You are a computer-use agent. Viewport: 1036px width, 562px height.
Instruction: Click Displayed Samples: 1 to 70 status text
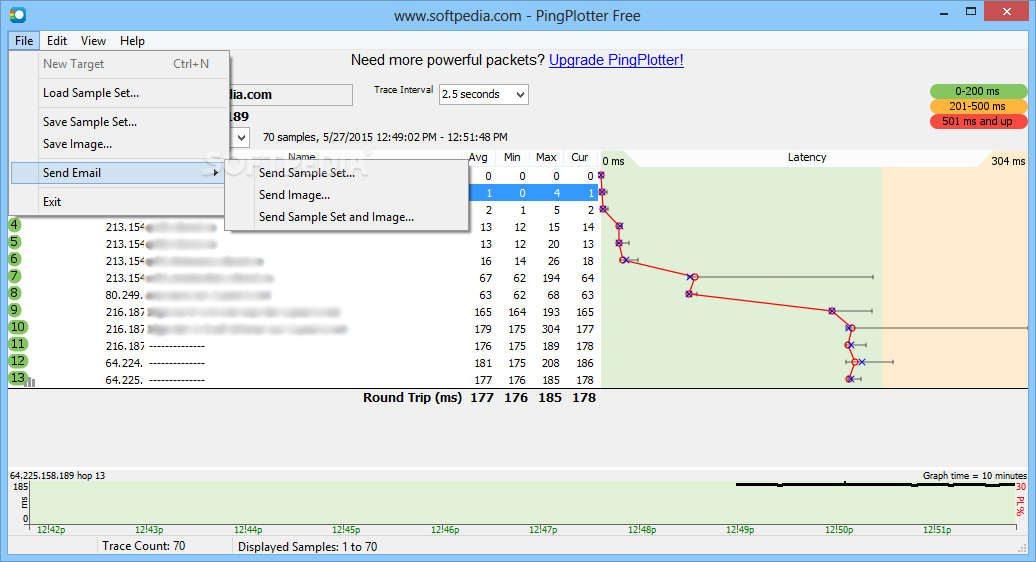307,547
